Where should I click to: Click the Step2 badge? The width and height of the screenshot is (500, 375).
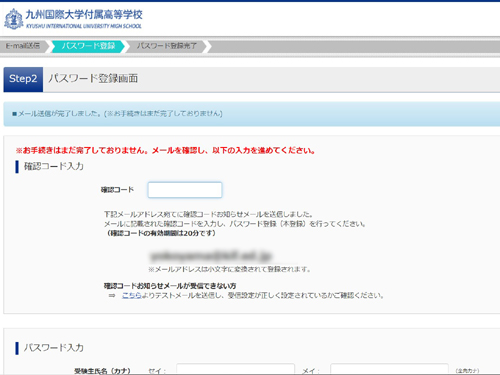23,79
